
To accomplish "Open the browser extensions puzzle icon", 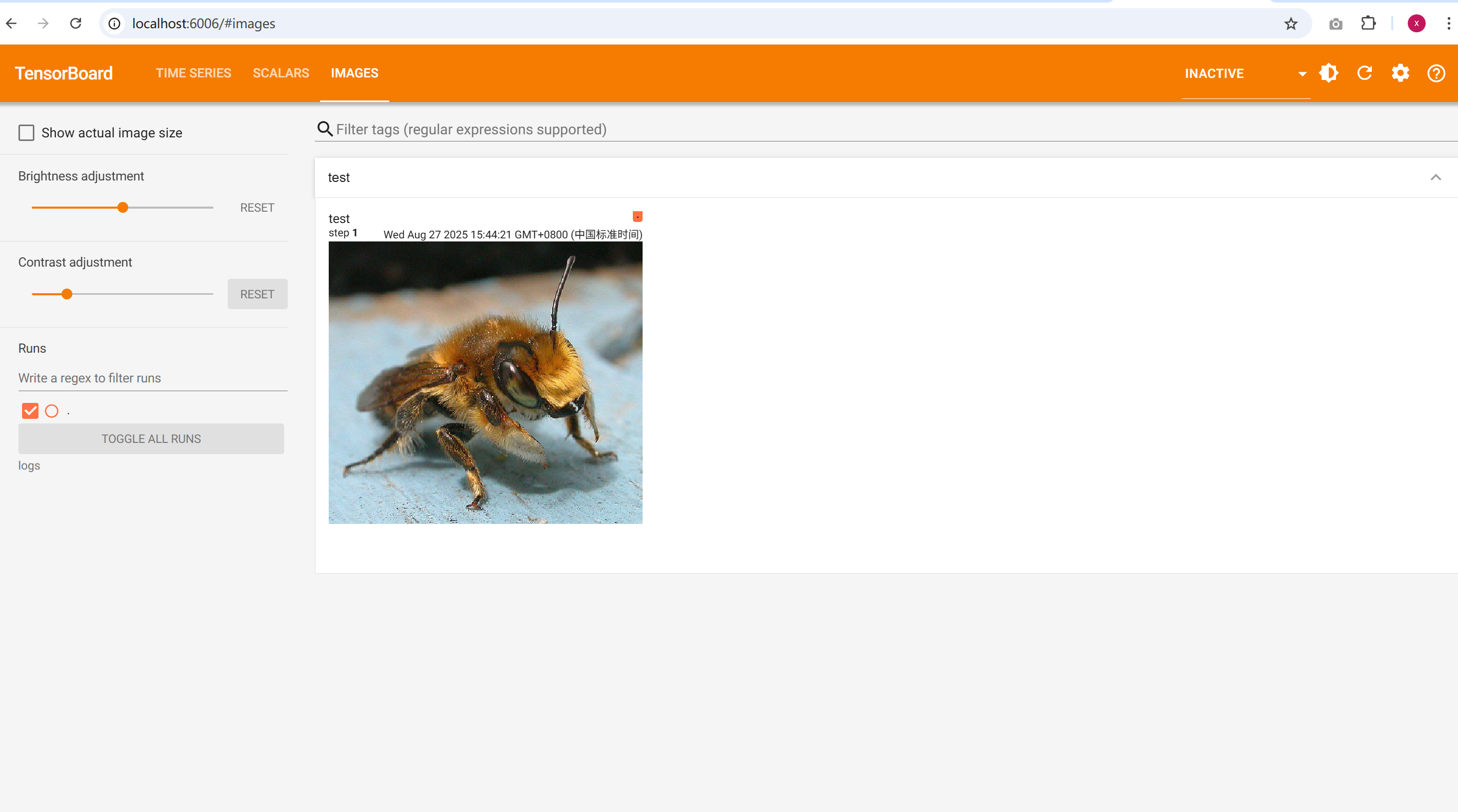I will tap(1368, 24).
